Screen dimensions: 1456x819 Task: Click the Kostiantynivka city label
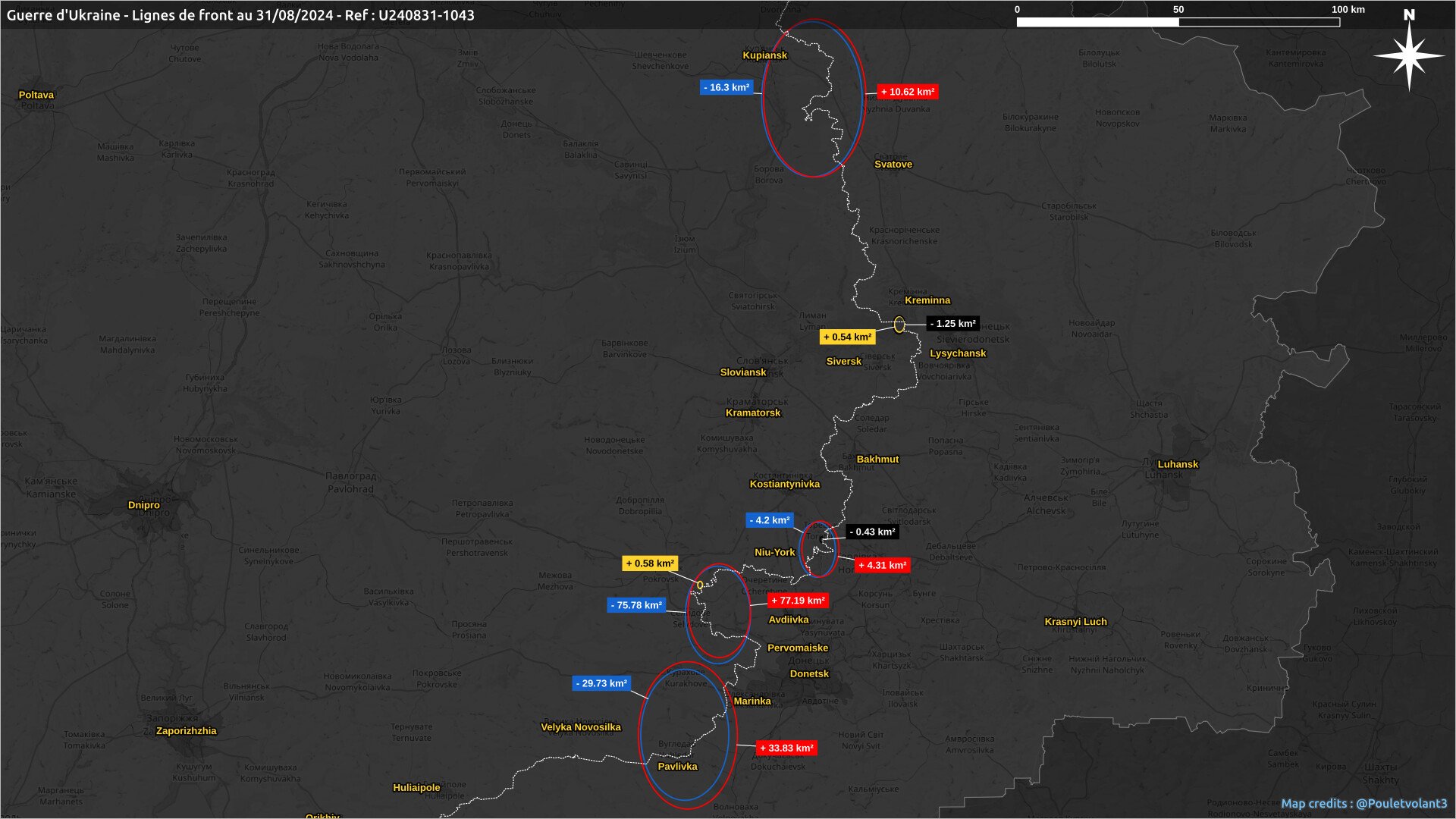tap(785, 485)
